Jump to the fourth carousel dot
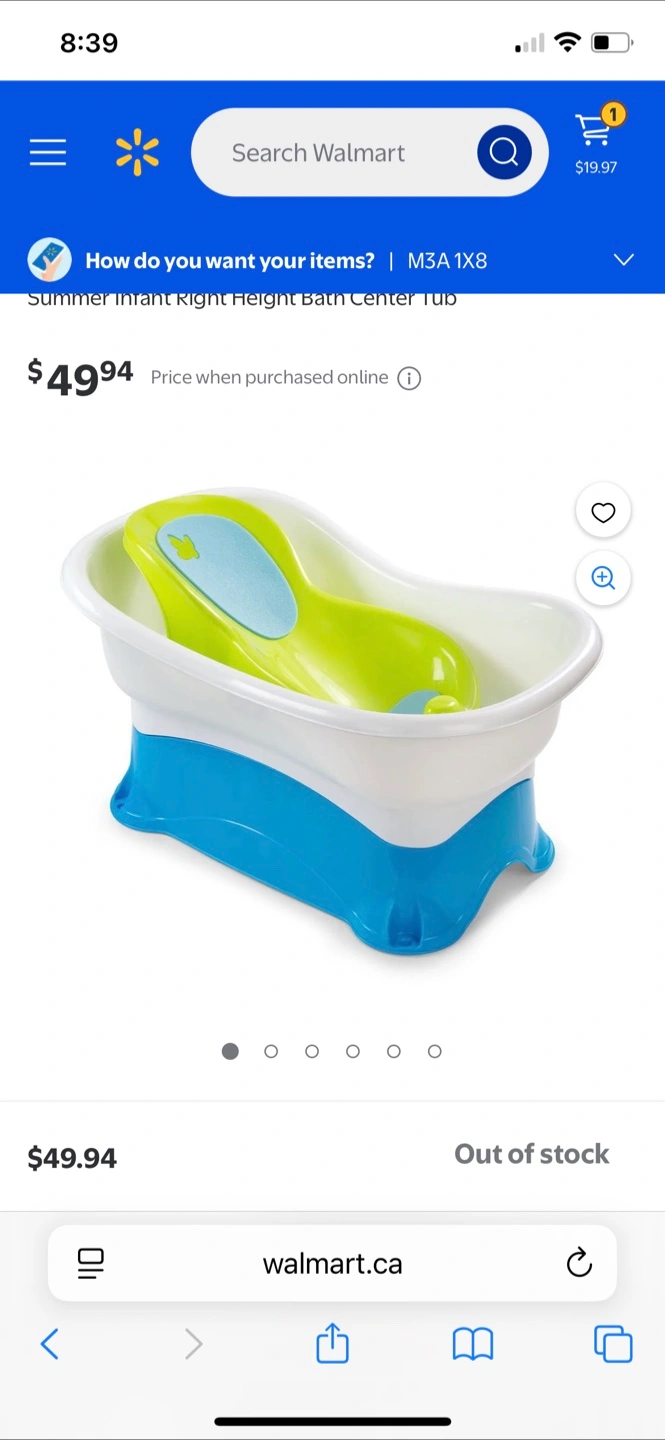 pos(353,1051)
